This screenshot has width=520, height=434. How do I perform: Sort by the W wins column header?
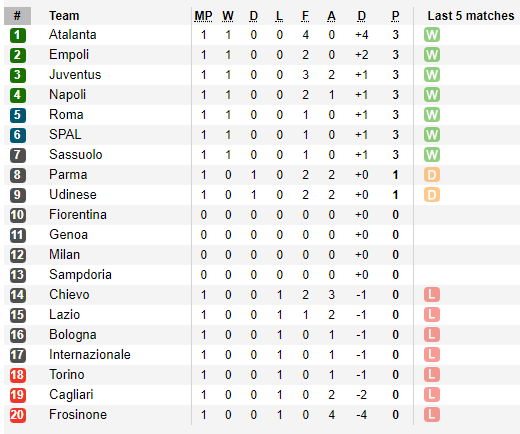pos(228,16)
